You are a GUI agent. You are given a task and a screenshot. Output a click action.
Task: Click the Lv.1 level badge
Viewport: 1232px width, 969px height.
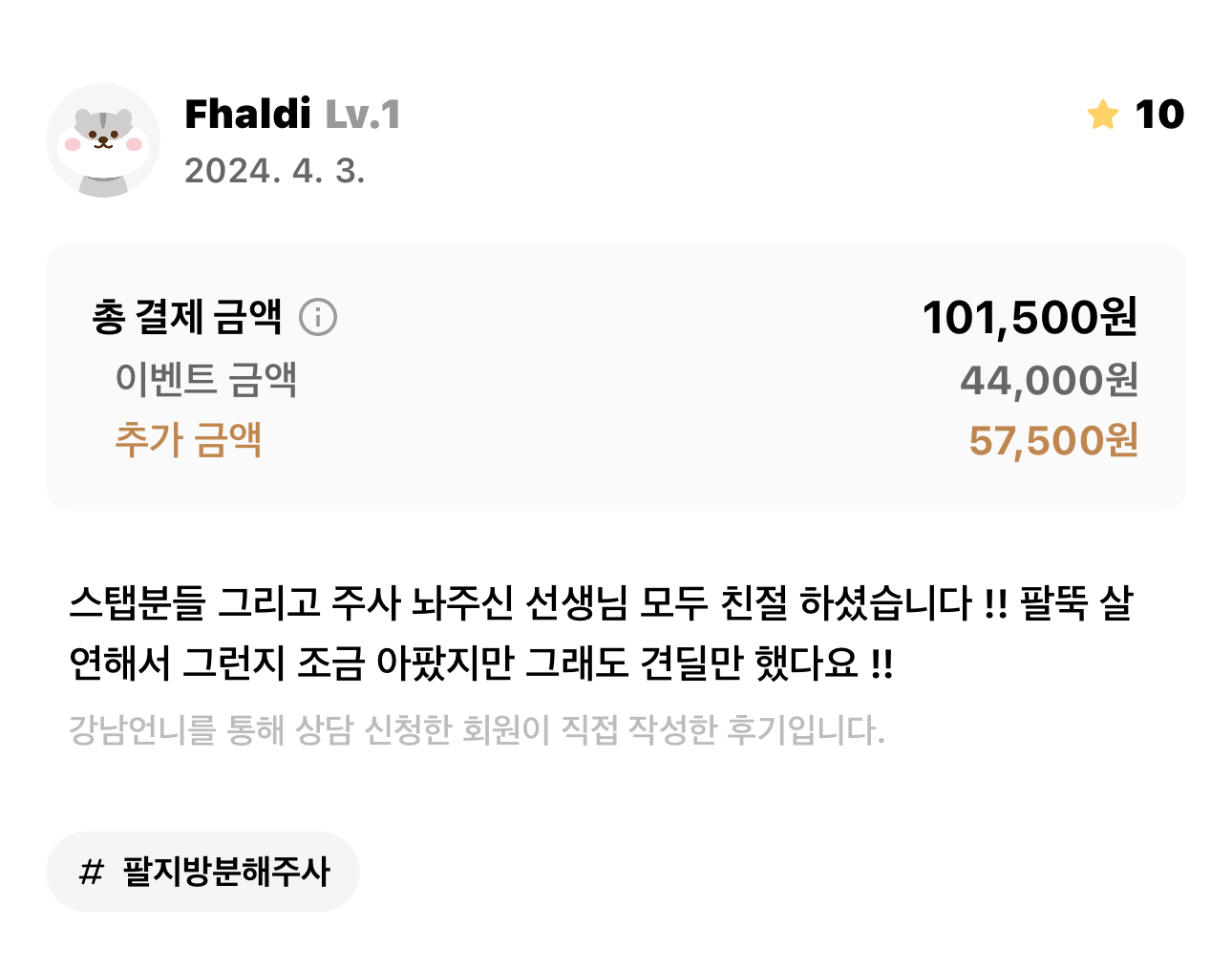[x=363, y=115]
